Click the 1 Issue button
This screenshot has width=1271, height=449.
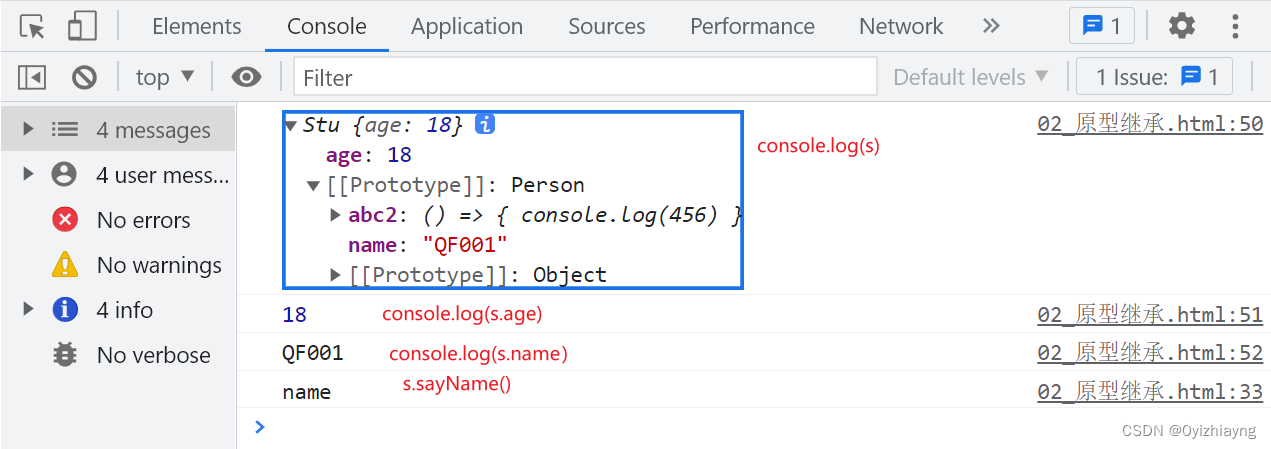[1155, 77]
